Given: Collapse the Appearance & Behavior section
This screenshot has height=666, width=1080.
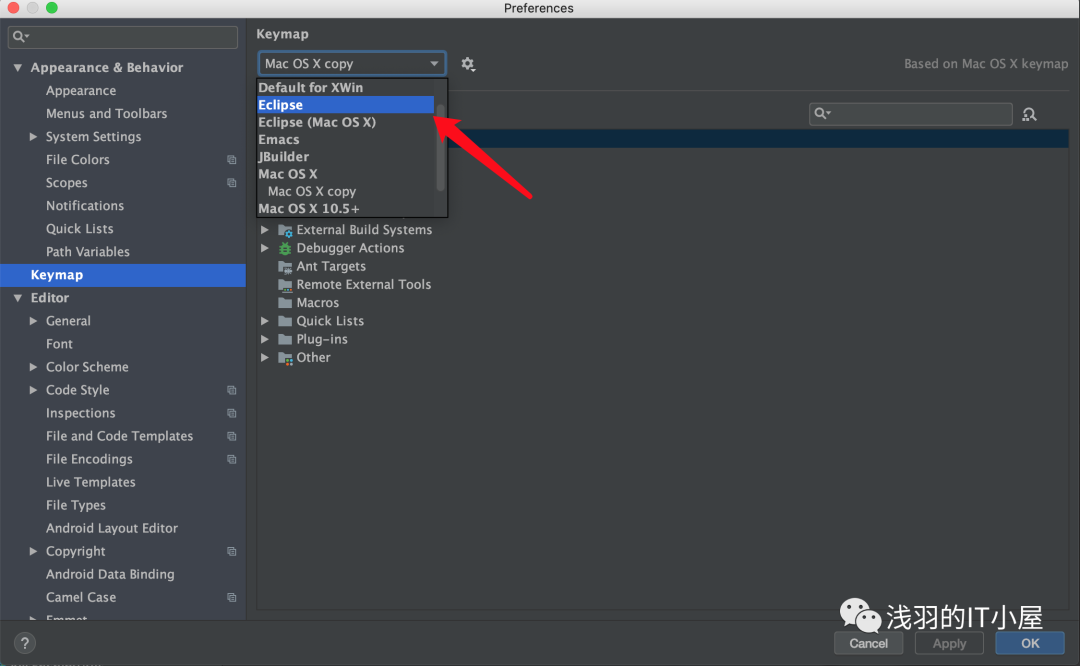Looking at the screenshot, I should (x=18, y=68).
